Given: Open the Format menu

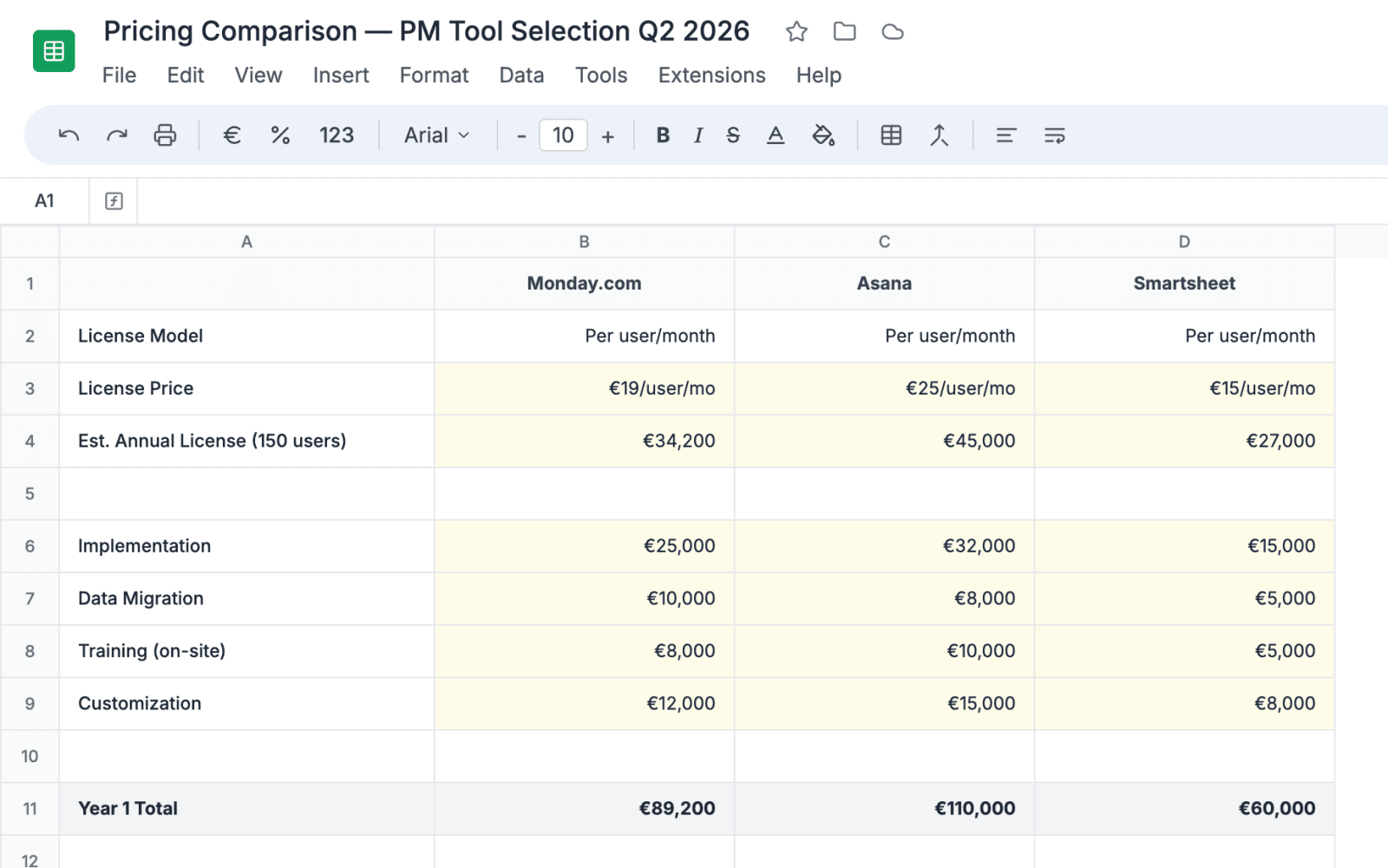Looking at the screenshot, I should (x=434, y=75).
